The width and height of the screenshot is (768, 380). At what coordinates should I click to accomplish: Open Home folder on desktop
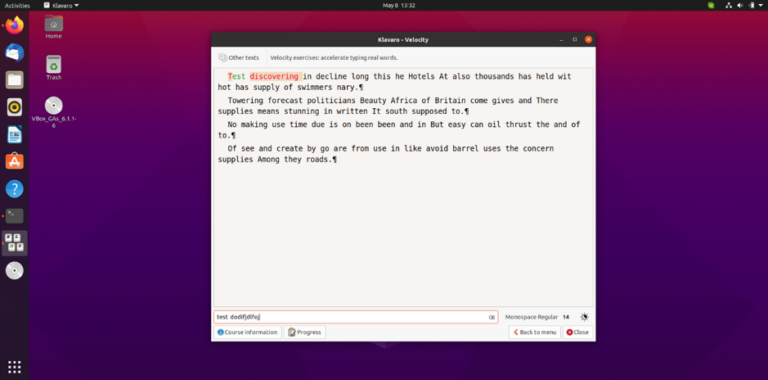tap(53, 27)
